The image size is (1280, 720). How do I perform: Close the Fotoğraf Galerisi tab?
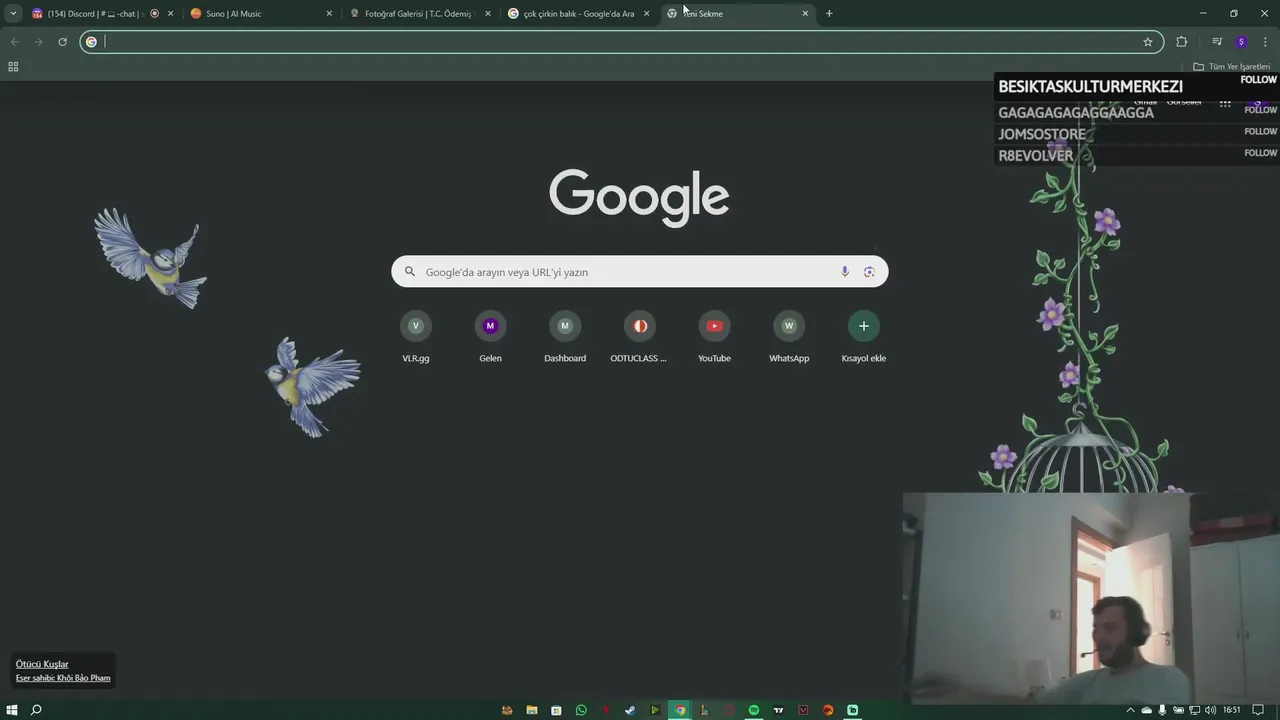[x=488, y=13]
